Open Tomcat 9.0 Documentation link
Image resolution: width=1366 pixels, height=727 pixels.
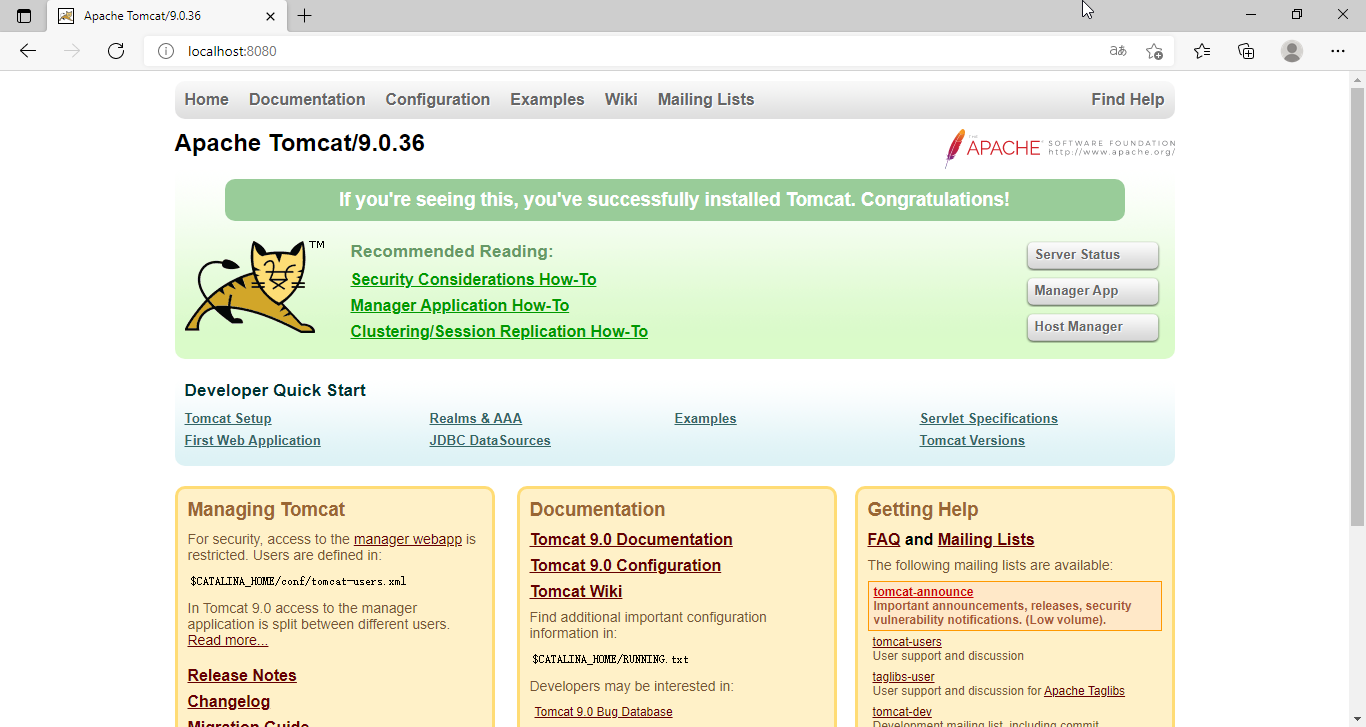click(631, 540)
